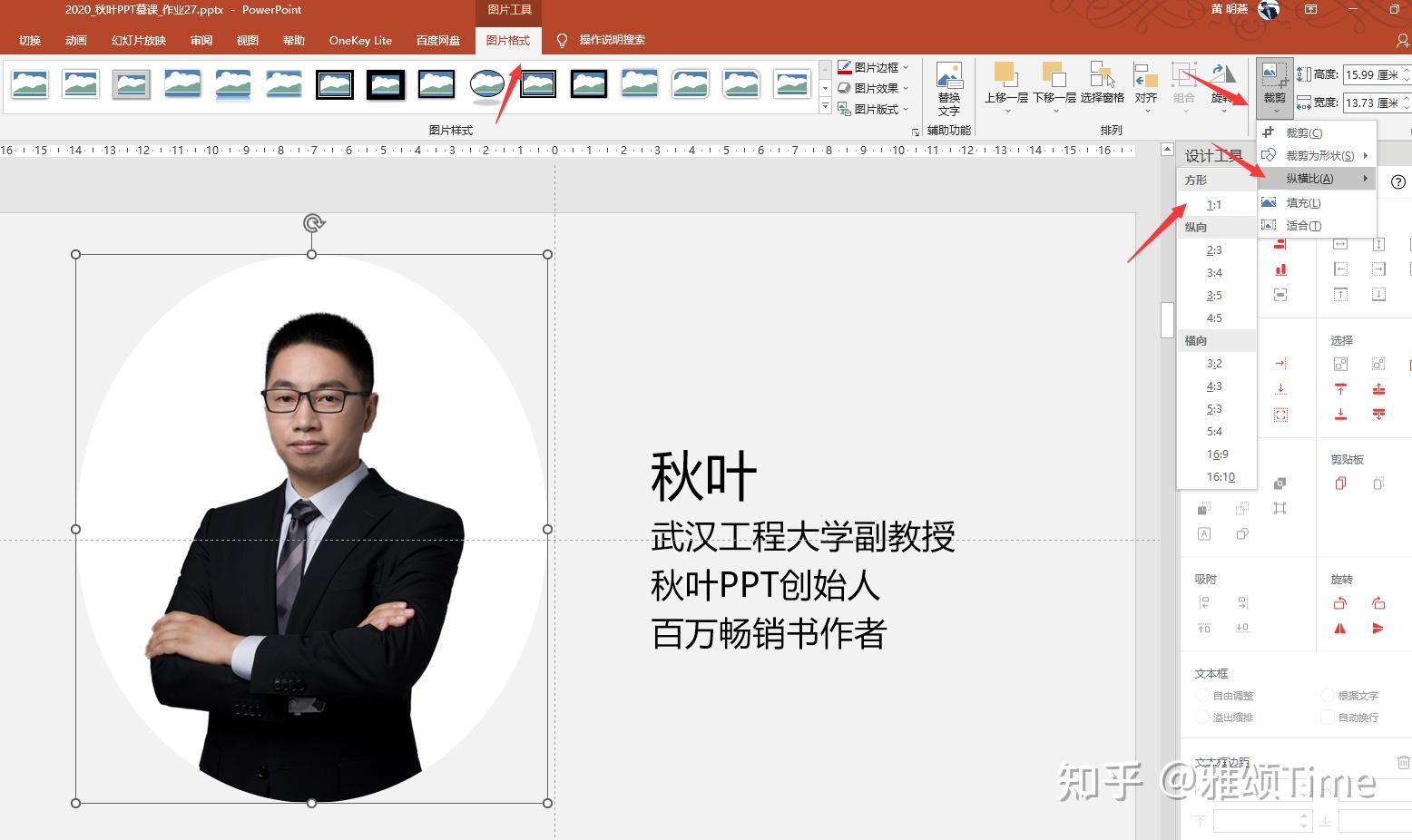Viewport: 1412px width, 840px height.
Task: Click scrollbar up arrow near ruler
Action: (x=1168, y=149)
